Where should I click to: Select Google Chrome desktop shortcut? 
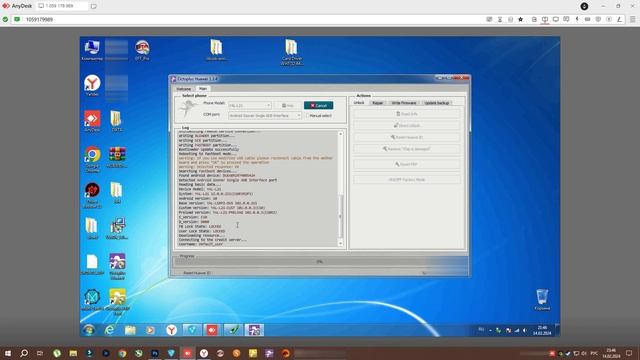[92, 159]
